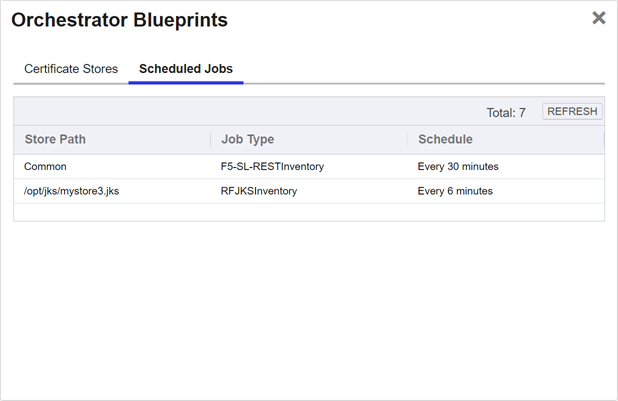Select the Common store path row
Viewport: 618px width, 401px height.
[x=45, y=166]
